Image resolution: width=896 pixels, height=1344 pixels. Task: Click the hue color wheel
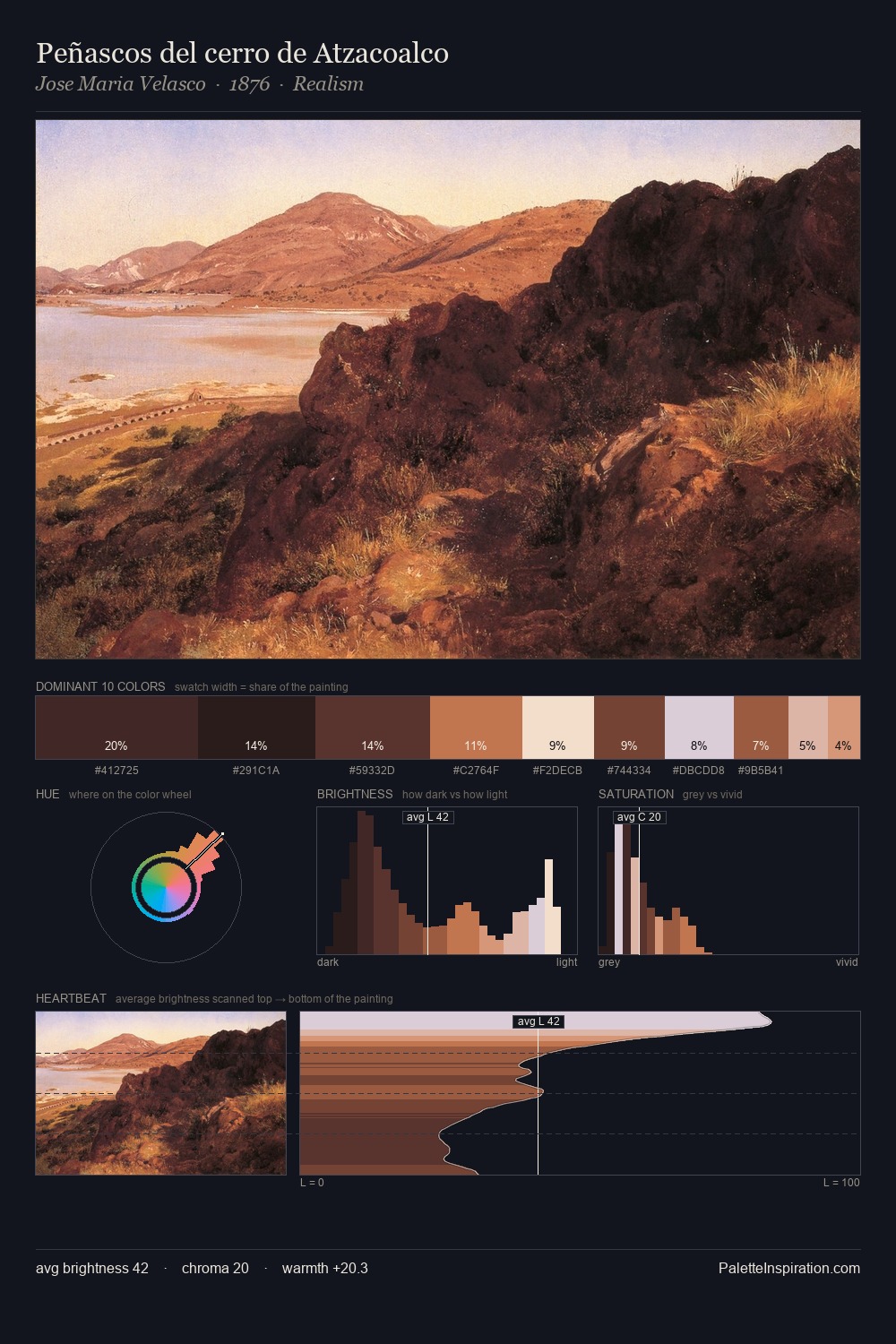tap(166, 887)
